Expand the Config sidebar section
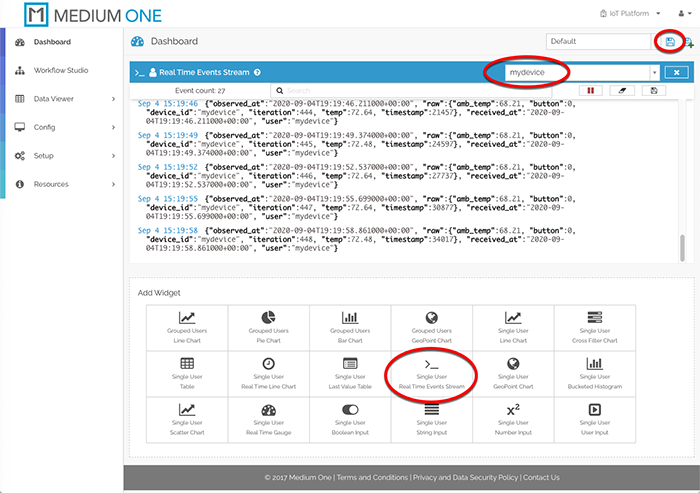The height and width of the screenshot is (493, 700). tap(60, 127)
